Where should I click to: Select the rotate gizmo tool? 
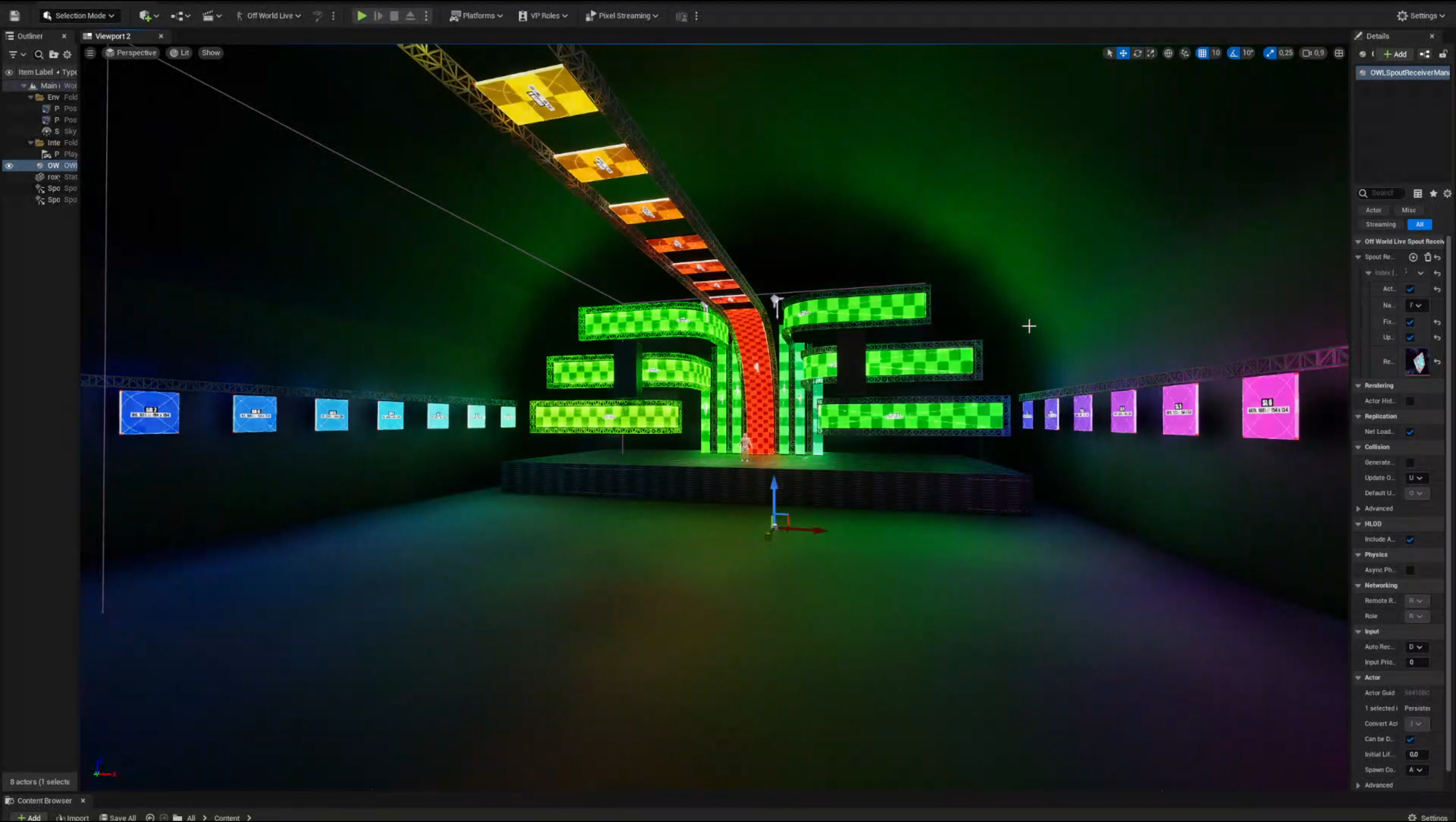point(1137,53)
